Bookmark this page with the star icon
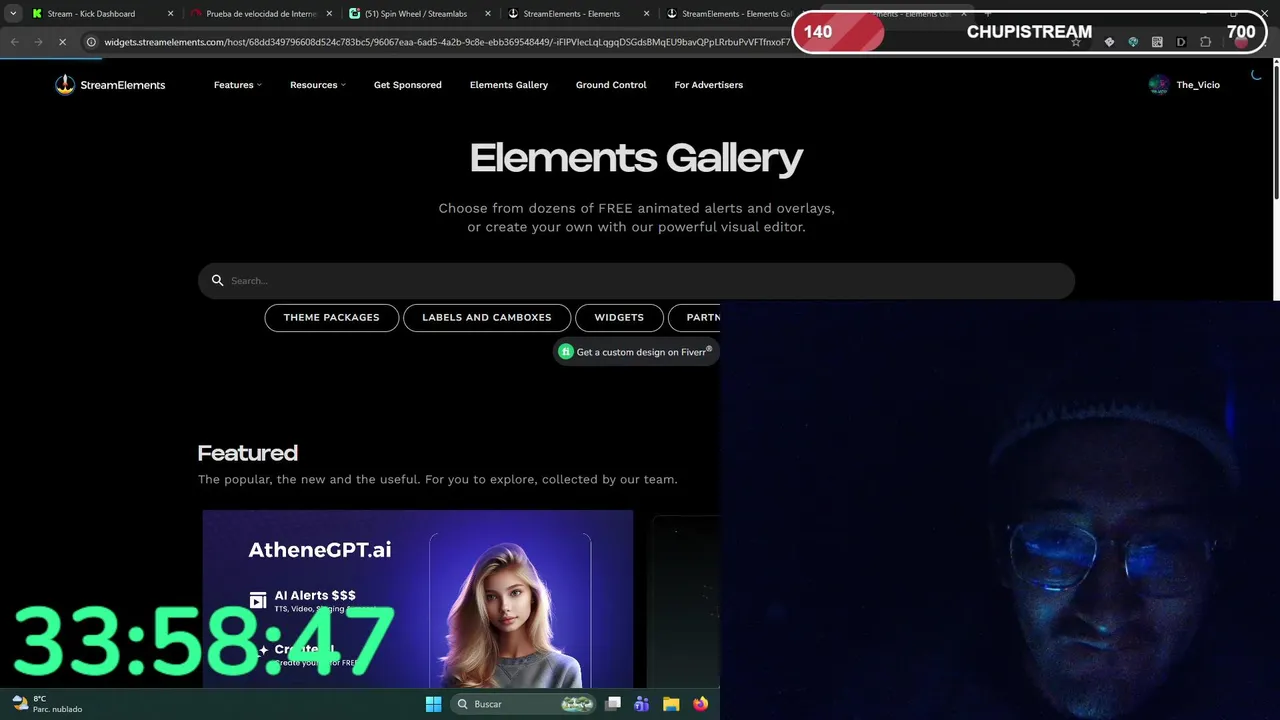This screenshot has height=720, width=1280. [1076, 42]
